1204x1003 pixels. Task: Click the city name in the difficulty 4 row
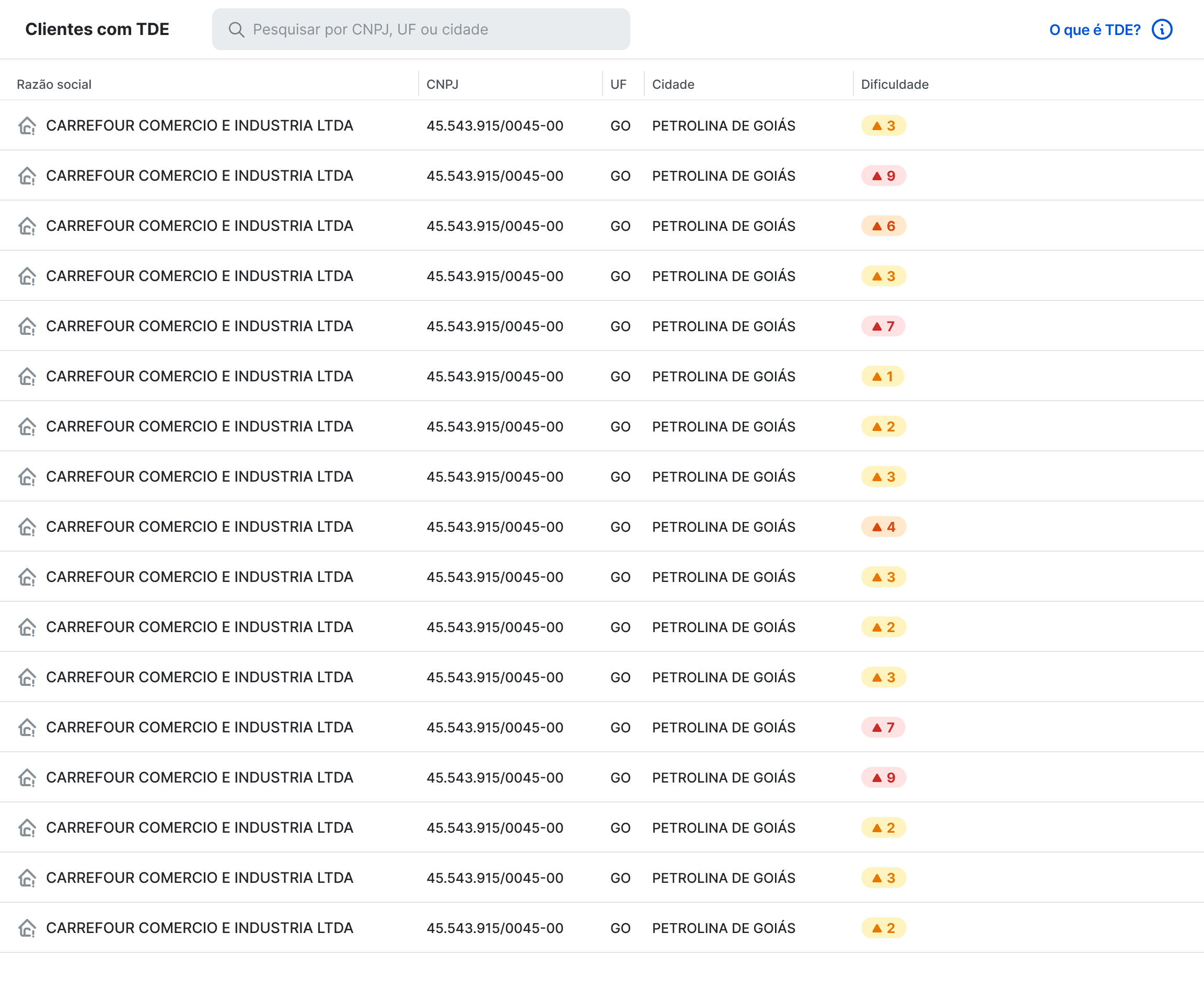point(724,527)
